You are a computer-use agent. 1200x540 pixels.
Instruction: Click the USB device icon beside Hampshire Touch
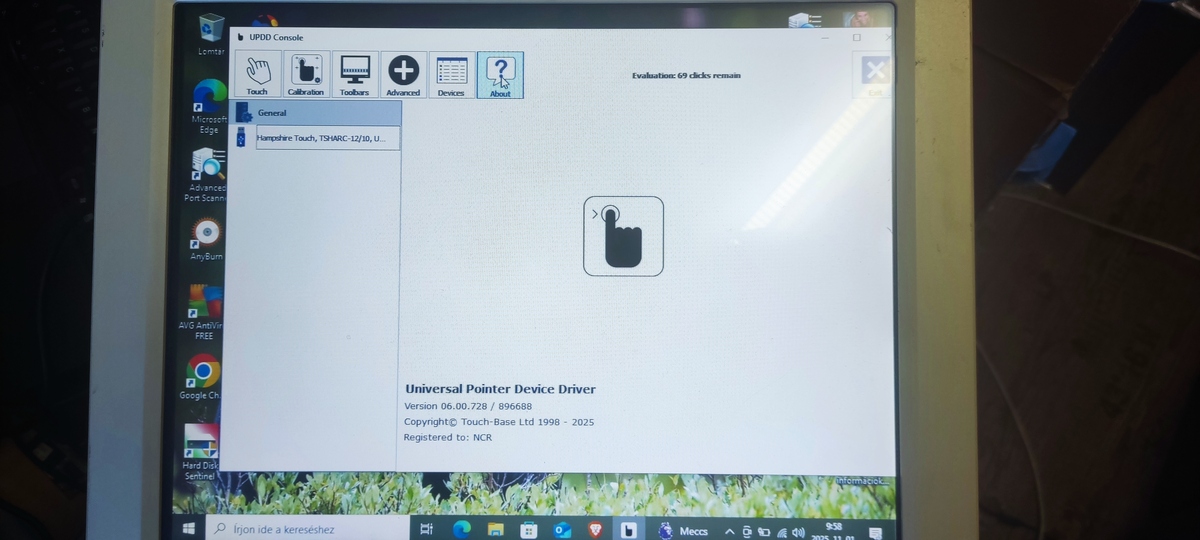click(x=241, y=138)
